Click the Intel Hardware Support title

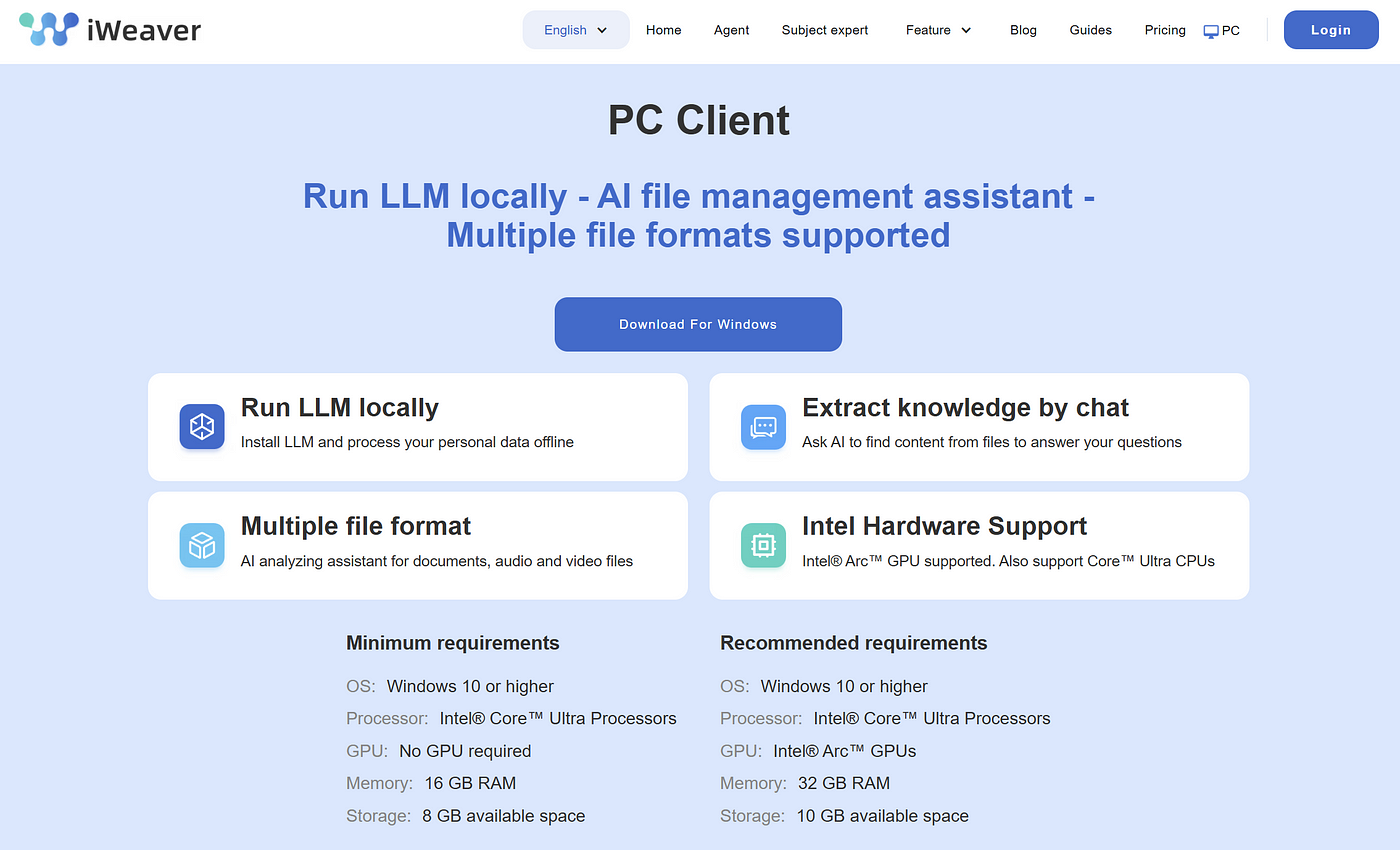coord(945,525)
